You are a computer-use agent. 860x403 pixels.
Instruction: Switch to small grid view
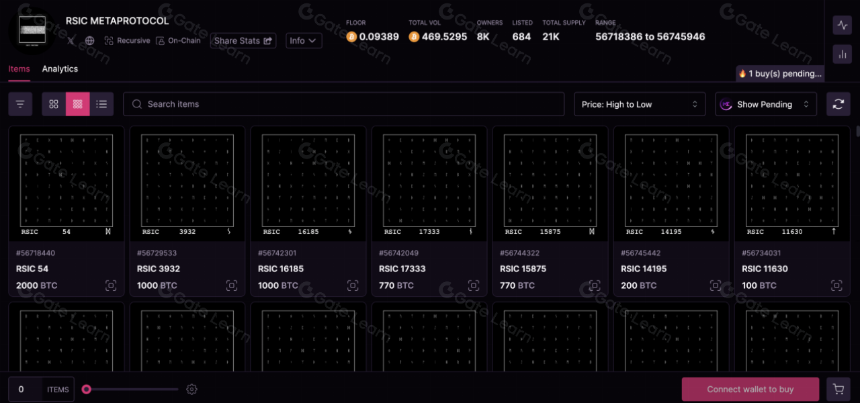point(77,104)
